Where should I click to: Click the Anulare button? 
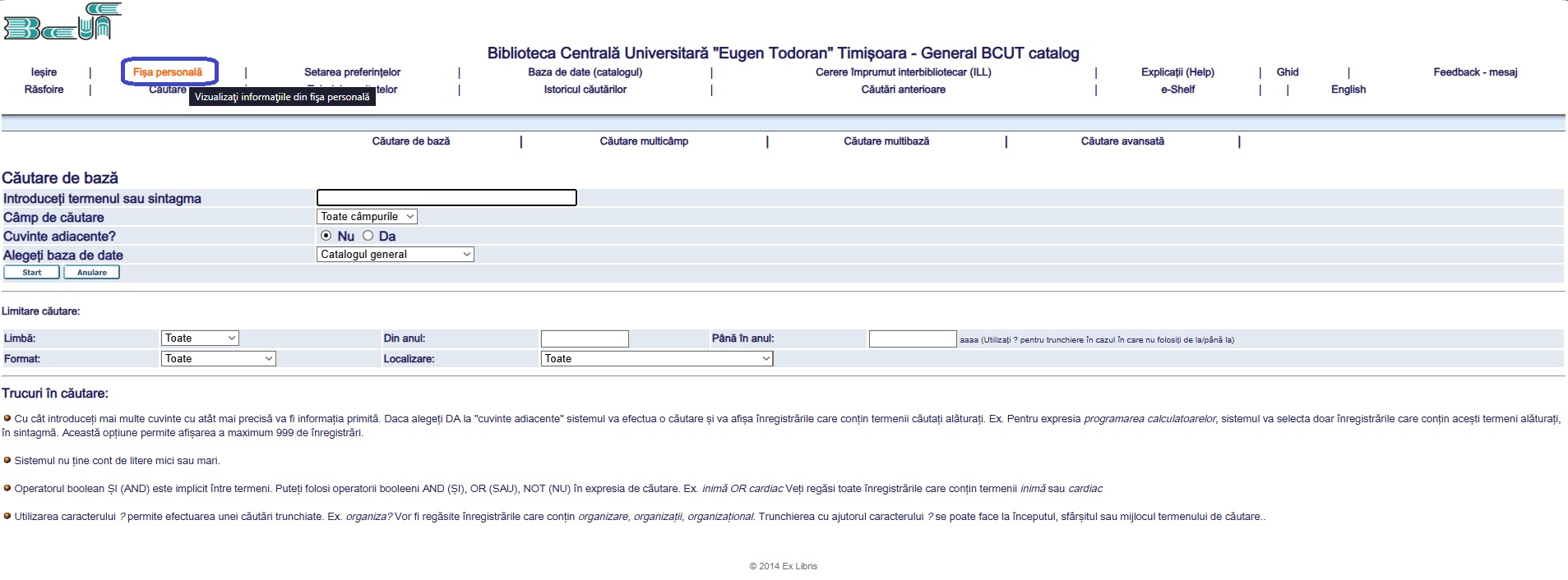point(91,273)
